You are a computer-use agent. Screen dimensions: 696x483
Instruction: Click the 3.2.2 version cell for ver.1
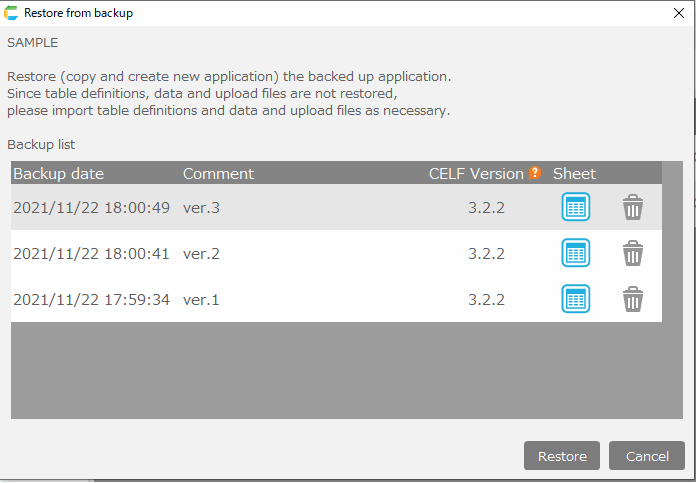point(486,300)
